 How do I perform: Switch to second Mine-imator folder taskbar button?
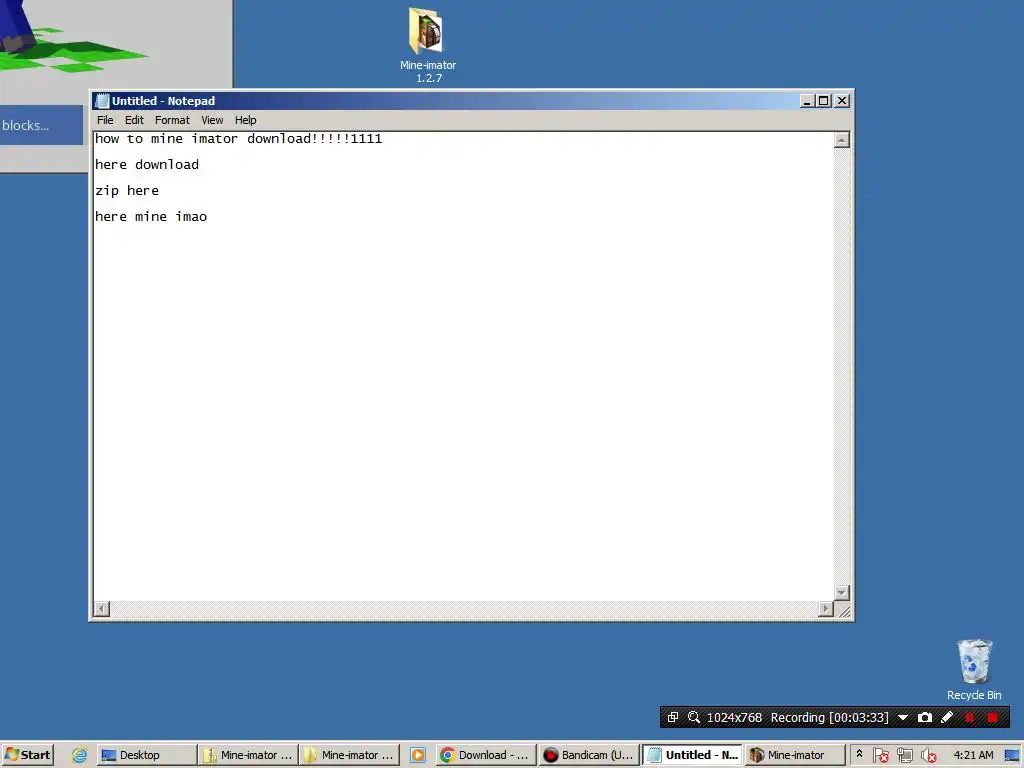pos(349,755)
